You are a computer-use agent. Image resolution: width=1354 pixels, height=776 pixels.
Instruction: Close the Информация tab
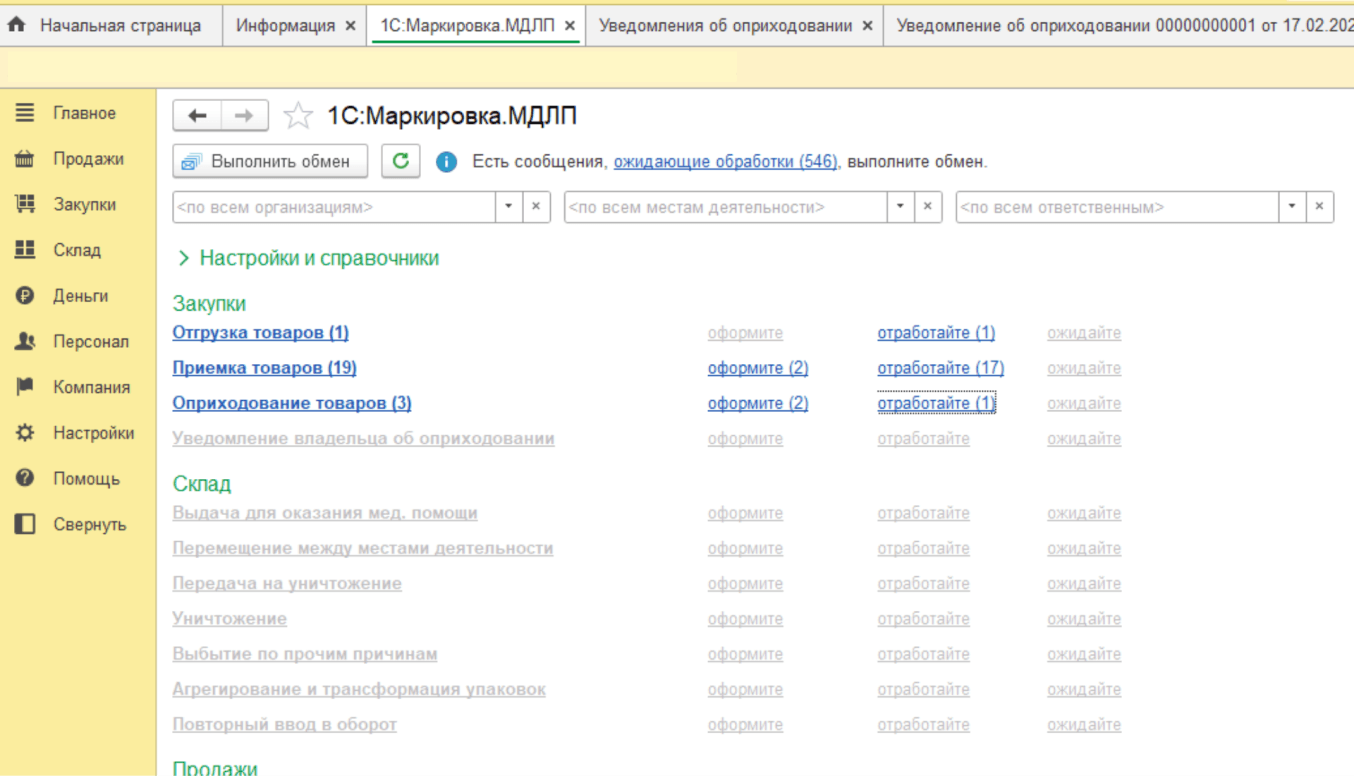click(x=350, y=26)
